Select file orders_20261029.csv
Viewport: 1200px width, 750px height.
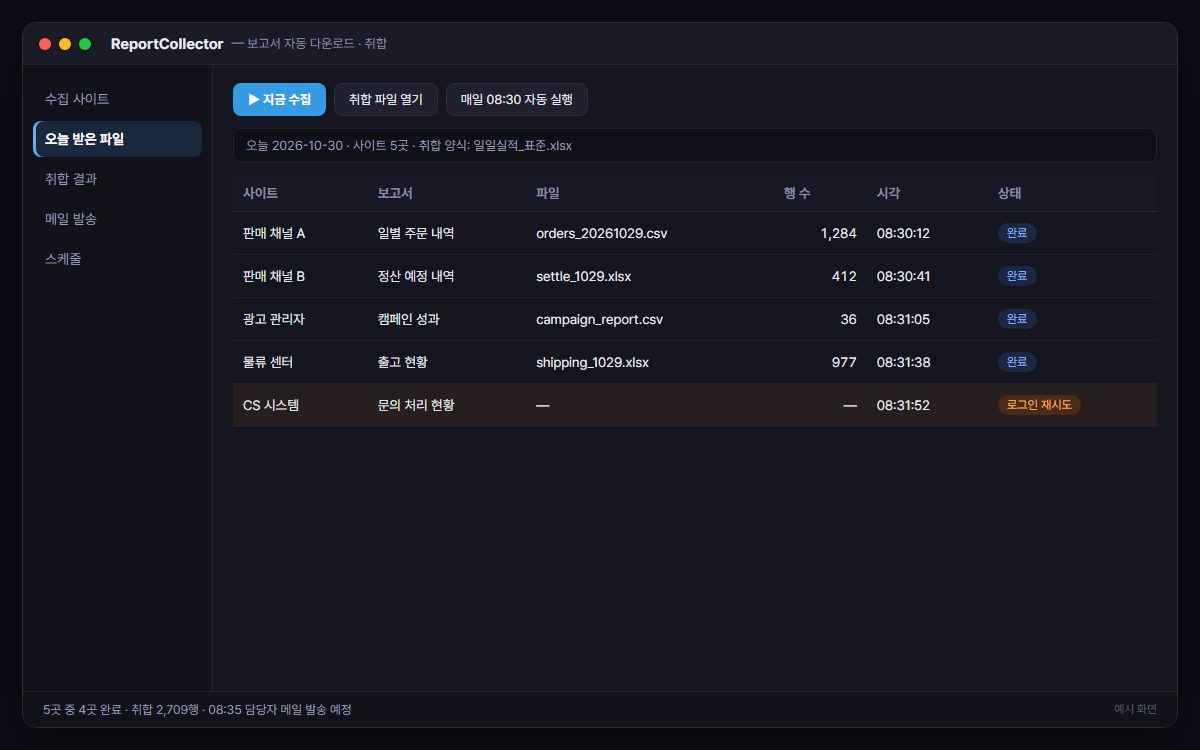[601, 233]
